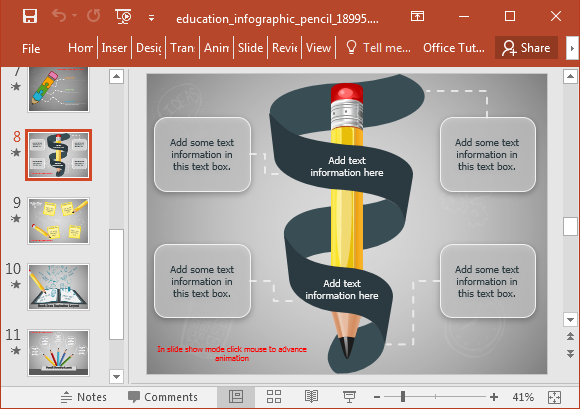Click the Share button

pos(526,48)
